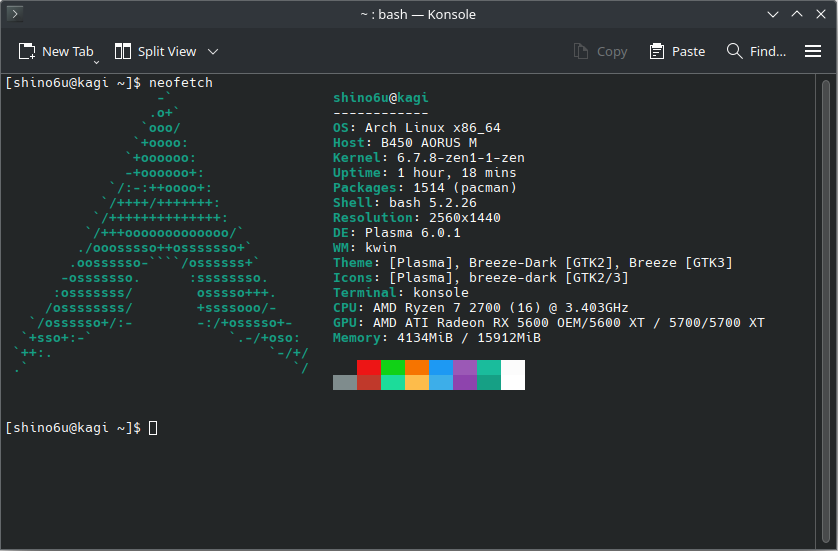
Task: Click the 'shino6u@kagi' neofetch title
Action: coord(381,98)
